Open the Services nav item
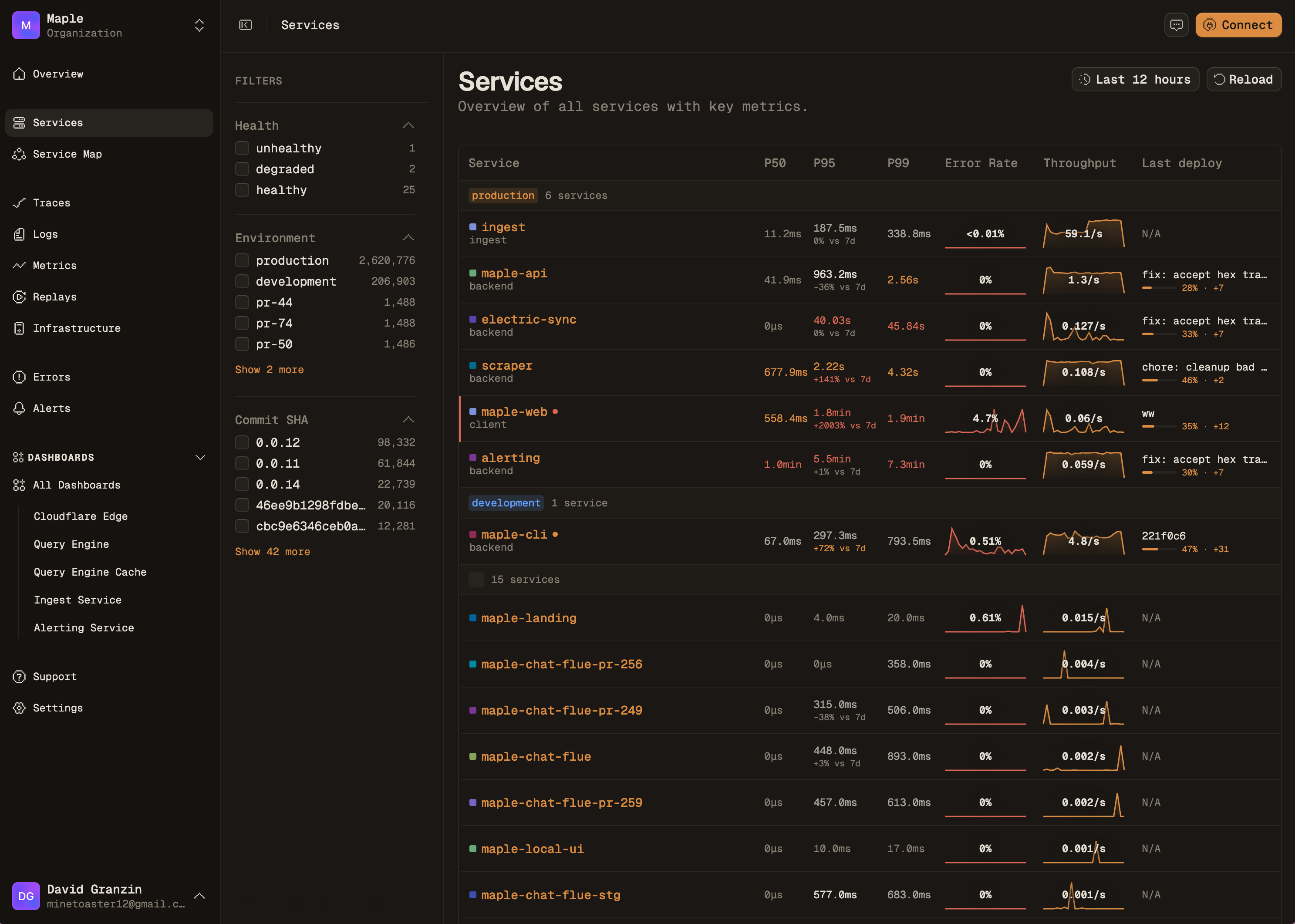1295x924 pixels. (109, 123)
